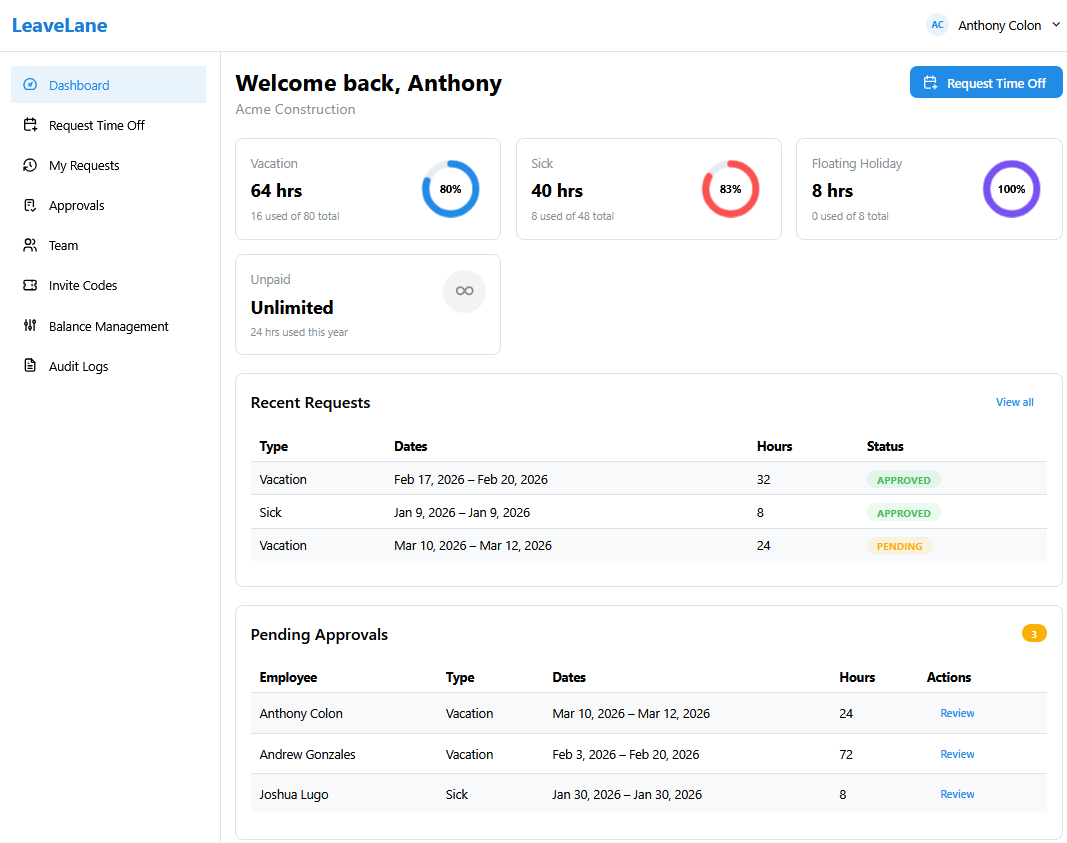Click the Actions column header

[949, 678]
